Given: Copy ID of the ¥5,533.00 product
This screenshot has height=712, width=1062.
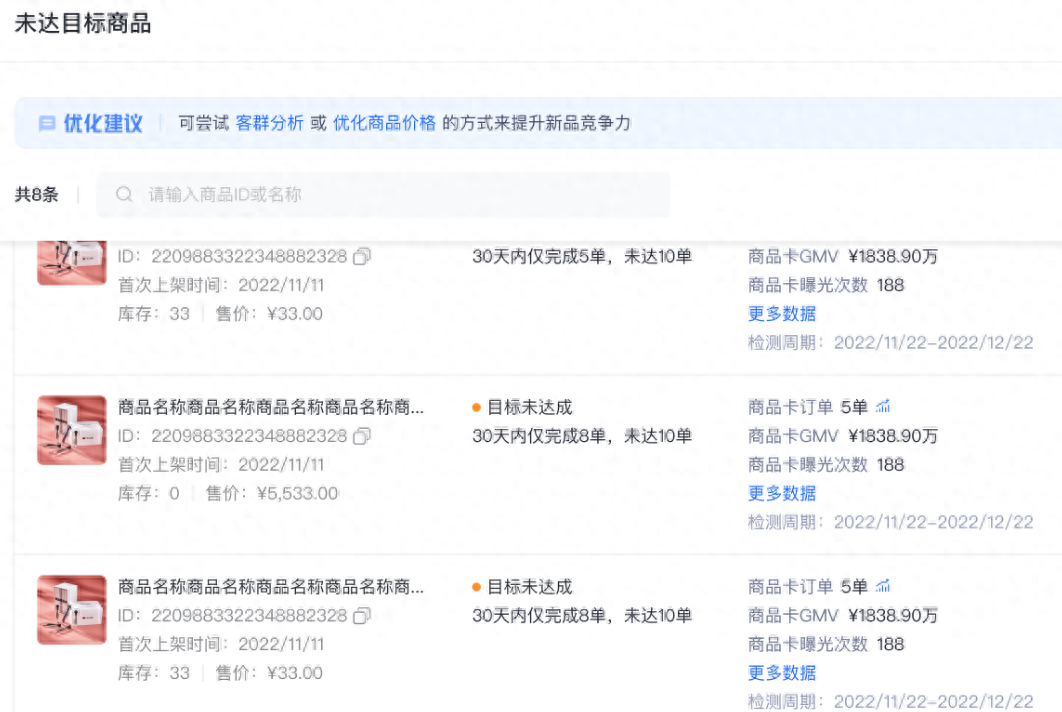Looking at the screenshot, I should pos(362,436).
